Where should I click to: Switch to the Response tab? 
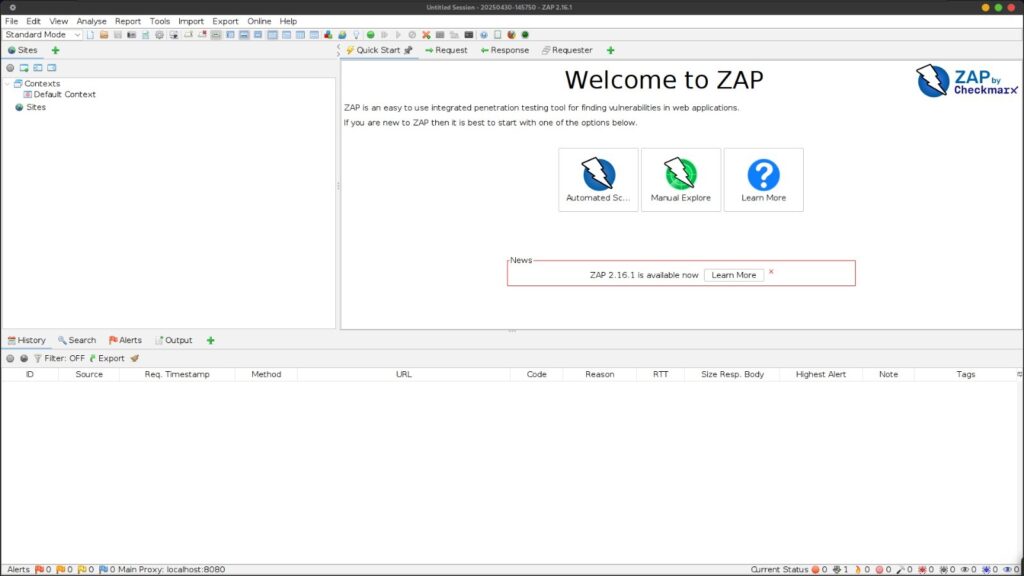tap(505, 50)
